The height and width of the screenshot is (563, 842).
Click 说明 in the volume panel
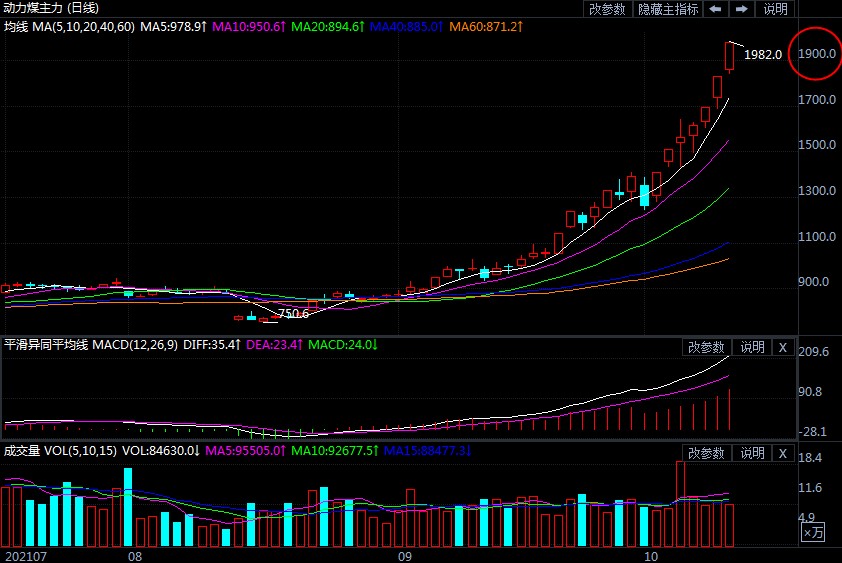[x=751, y=453]
